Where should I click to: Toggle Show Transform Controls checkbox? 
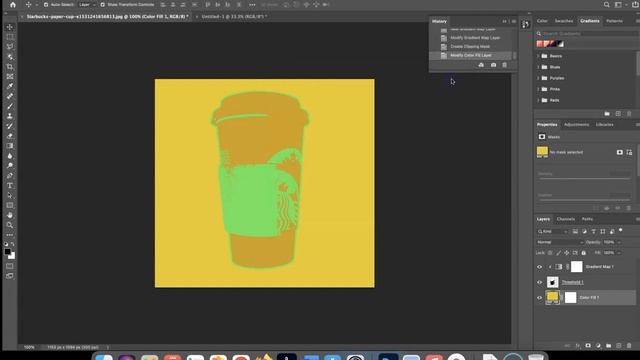tap(102, 4)
